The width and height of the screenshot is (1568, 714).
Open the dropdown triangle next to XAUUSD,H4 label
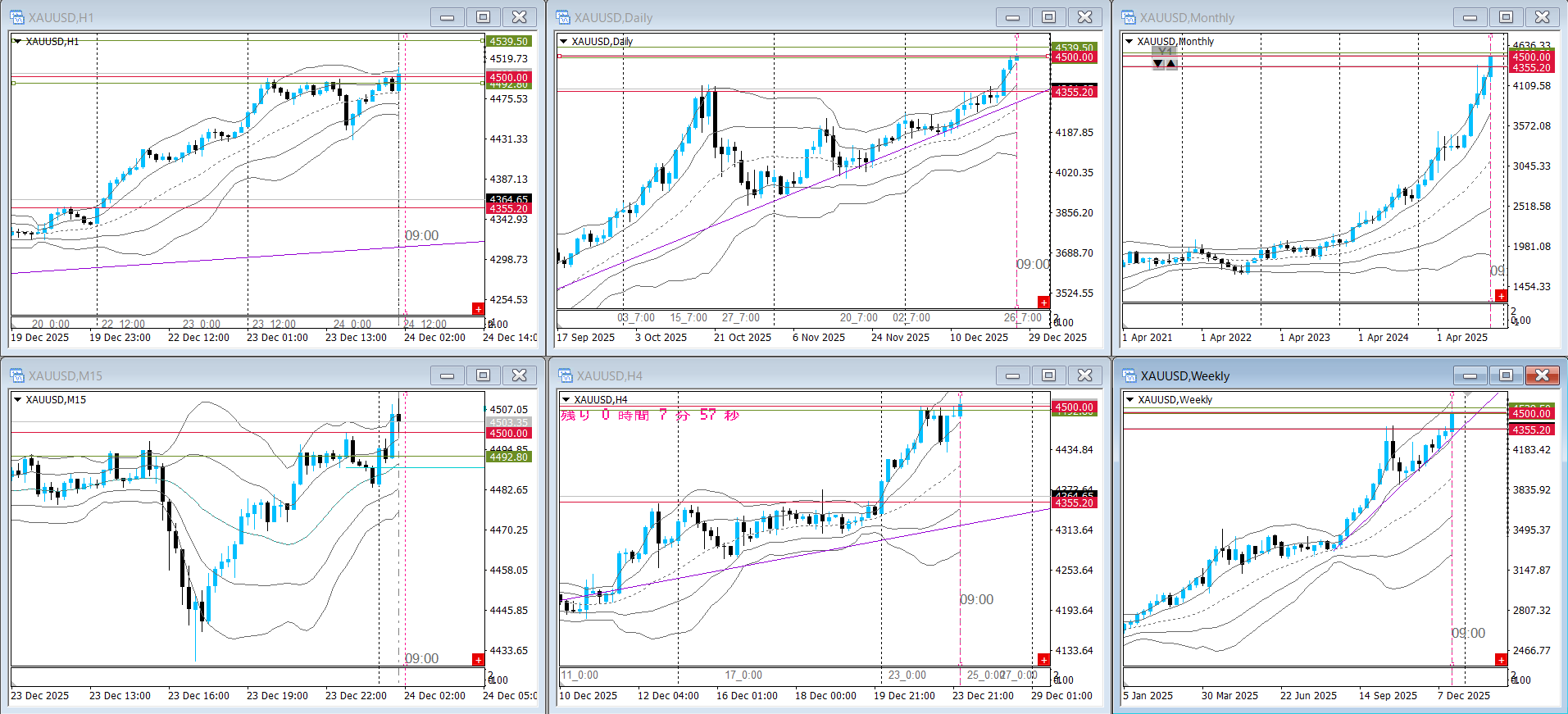pyautogui.click(x=566, y=399)
